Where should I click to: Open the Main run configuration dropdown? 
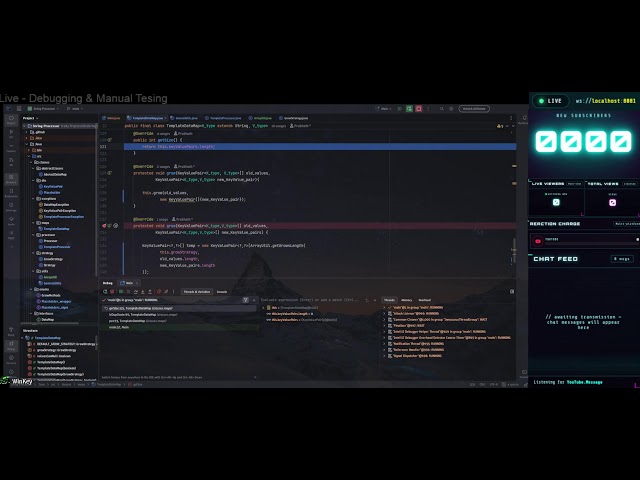385,109
